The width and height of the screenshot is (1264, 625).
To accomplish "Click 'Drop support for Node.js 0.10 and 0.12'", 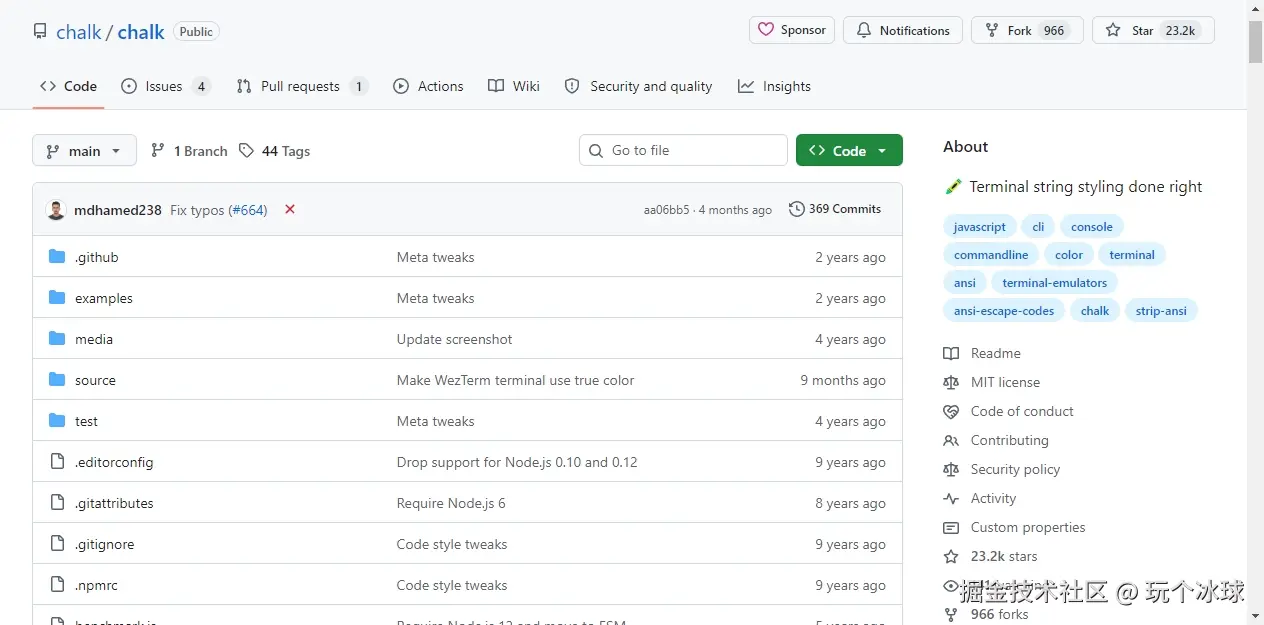I will pyautogui.click(x=517, y=462).
